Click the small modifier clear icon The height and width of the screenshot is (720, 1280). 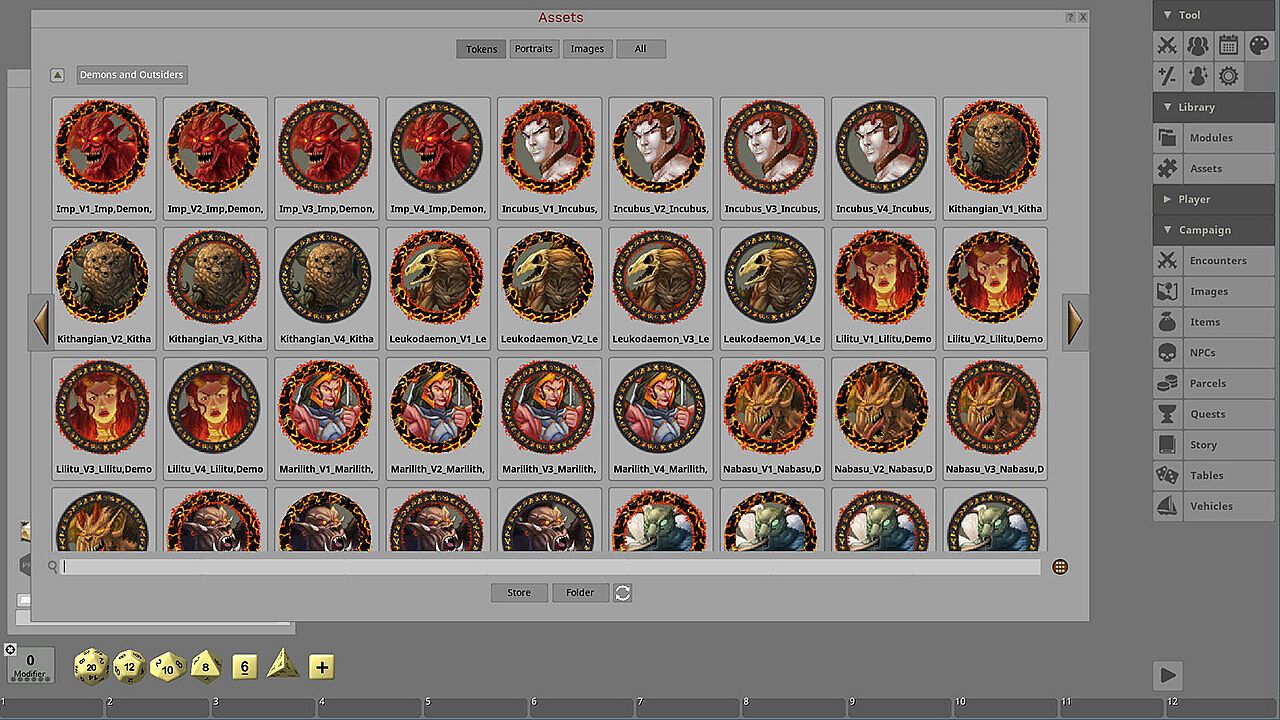[11, 650]
